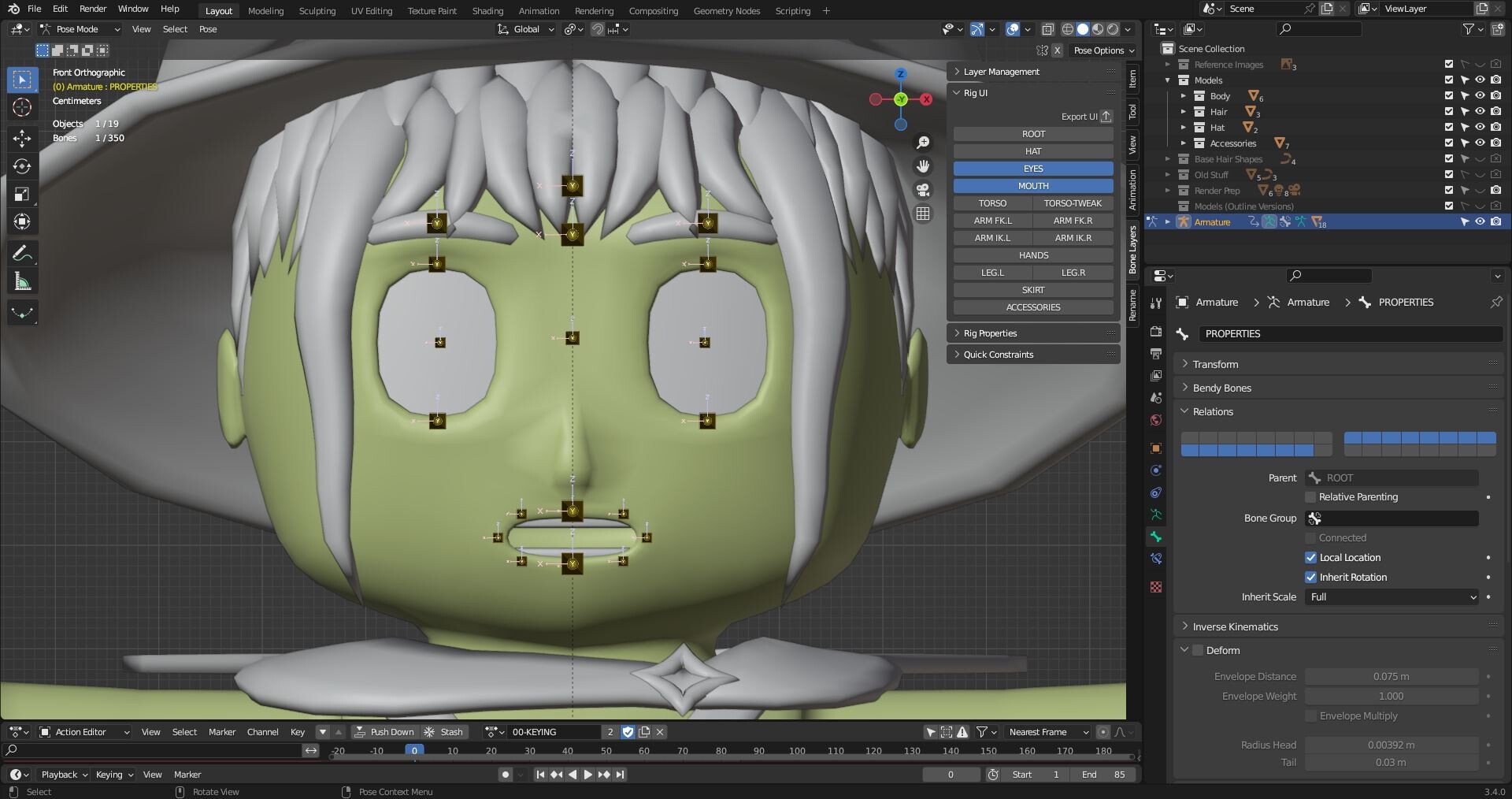Open the Render menu

(93, 9)
